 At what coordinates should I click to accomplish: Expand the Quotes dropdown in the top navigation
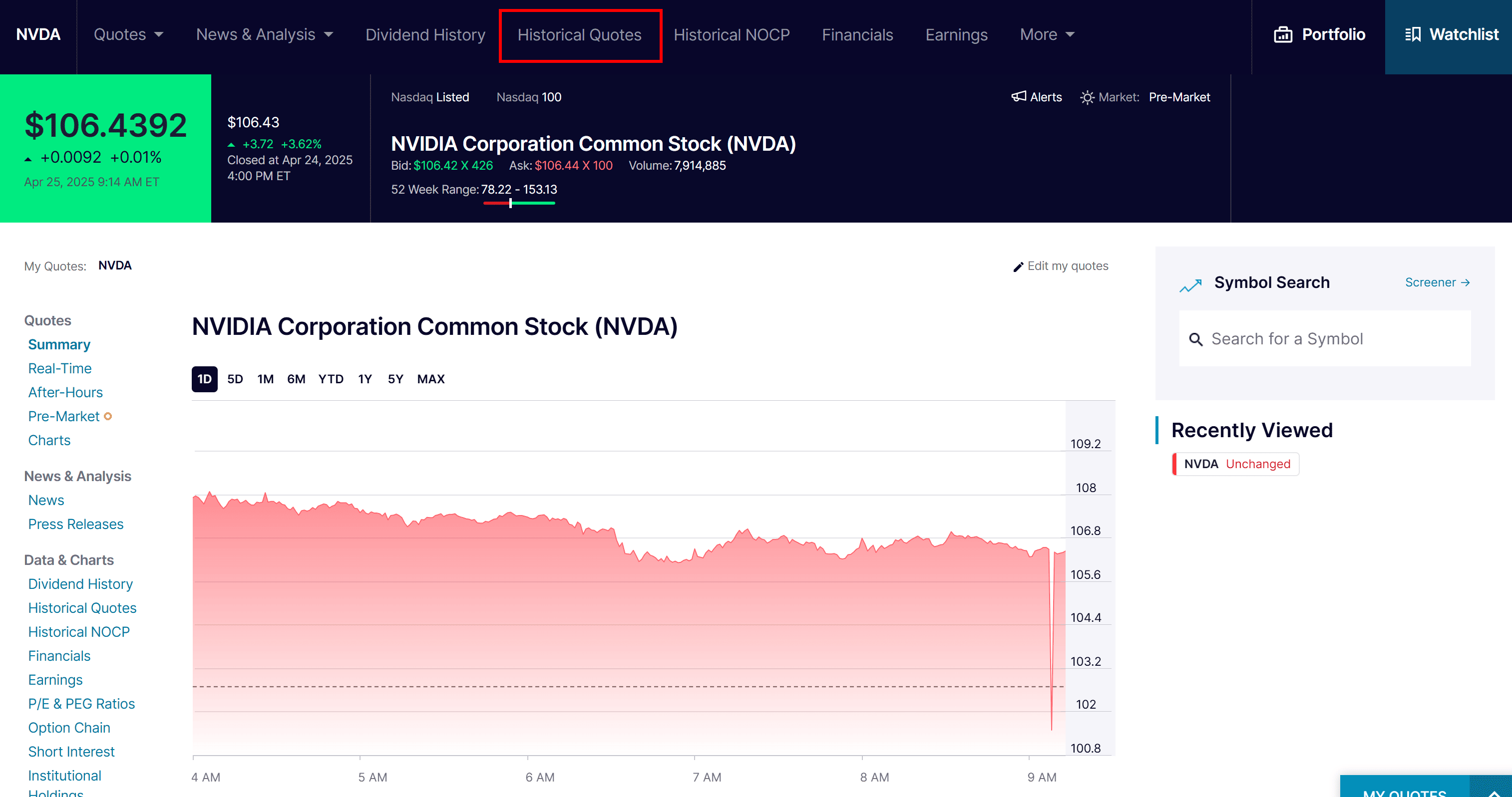(128, 34)
